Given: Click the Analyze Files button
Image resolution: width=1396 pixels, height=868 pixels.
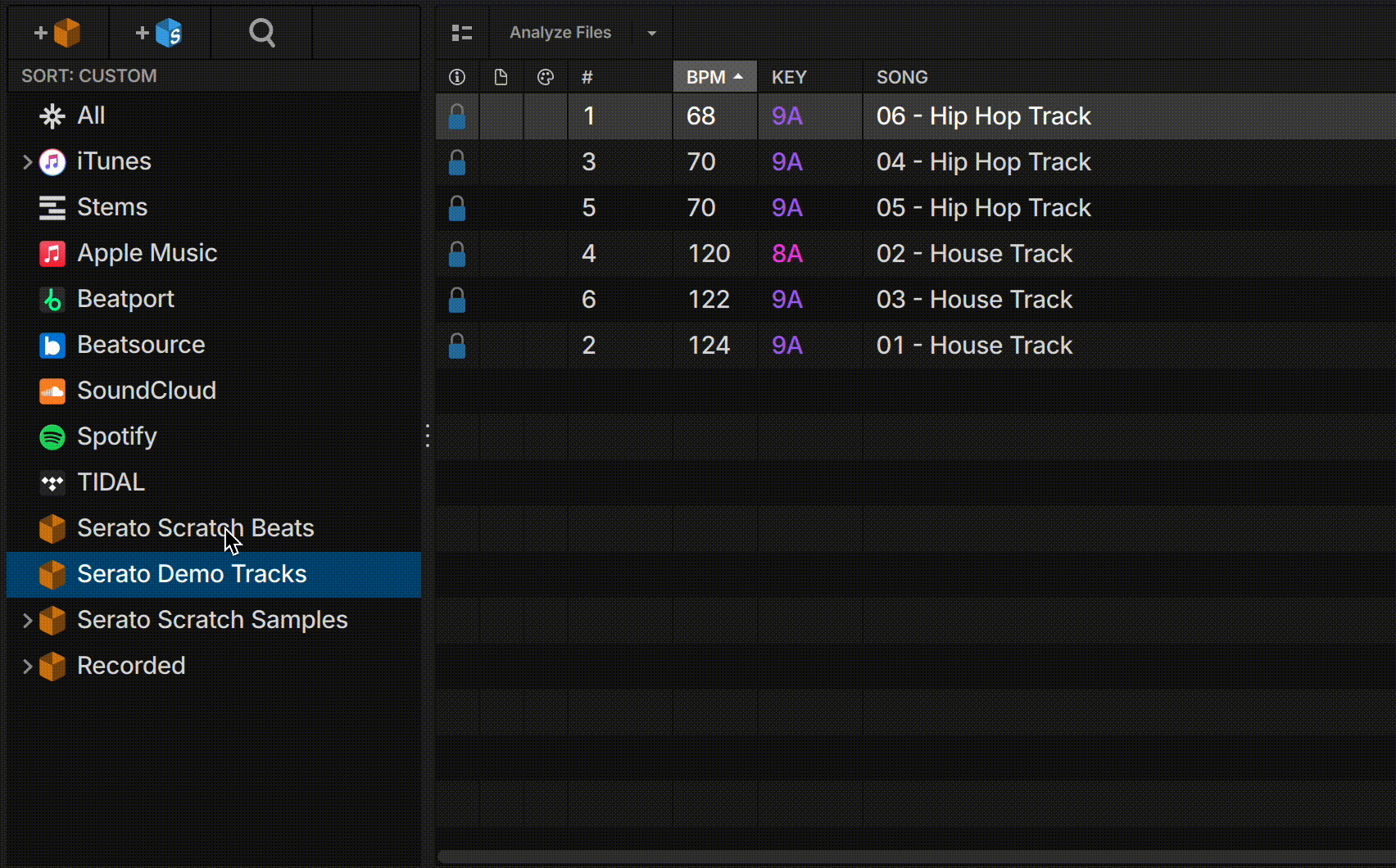Looking at the screenshot, I should click(560, 33).
